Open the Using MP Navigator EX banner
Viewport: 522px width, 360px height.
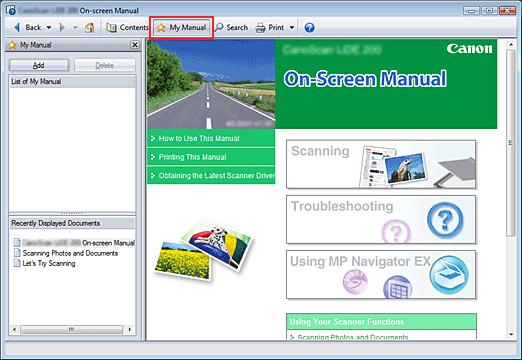tap(381, 275)
